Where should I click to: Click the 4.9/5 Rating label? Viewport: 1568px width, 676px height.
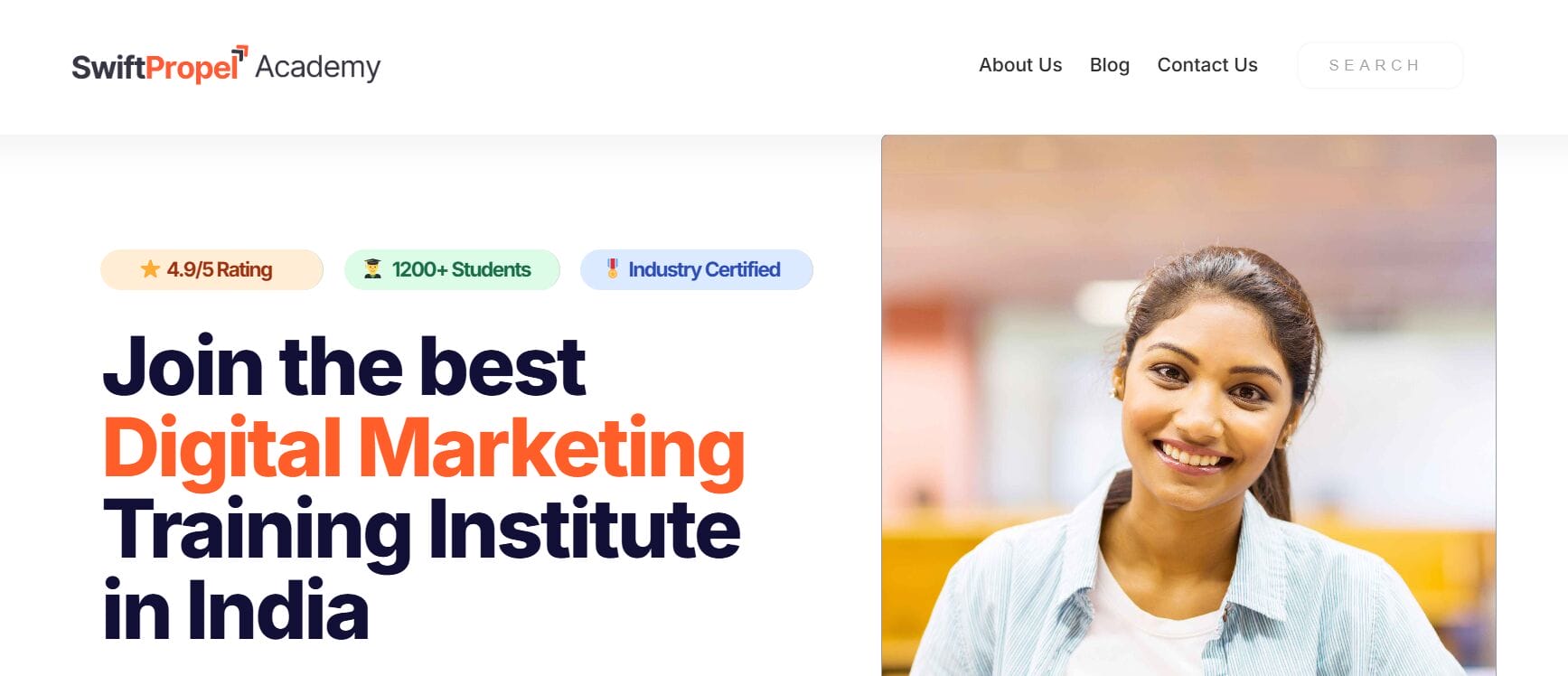click(220, 269)
